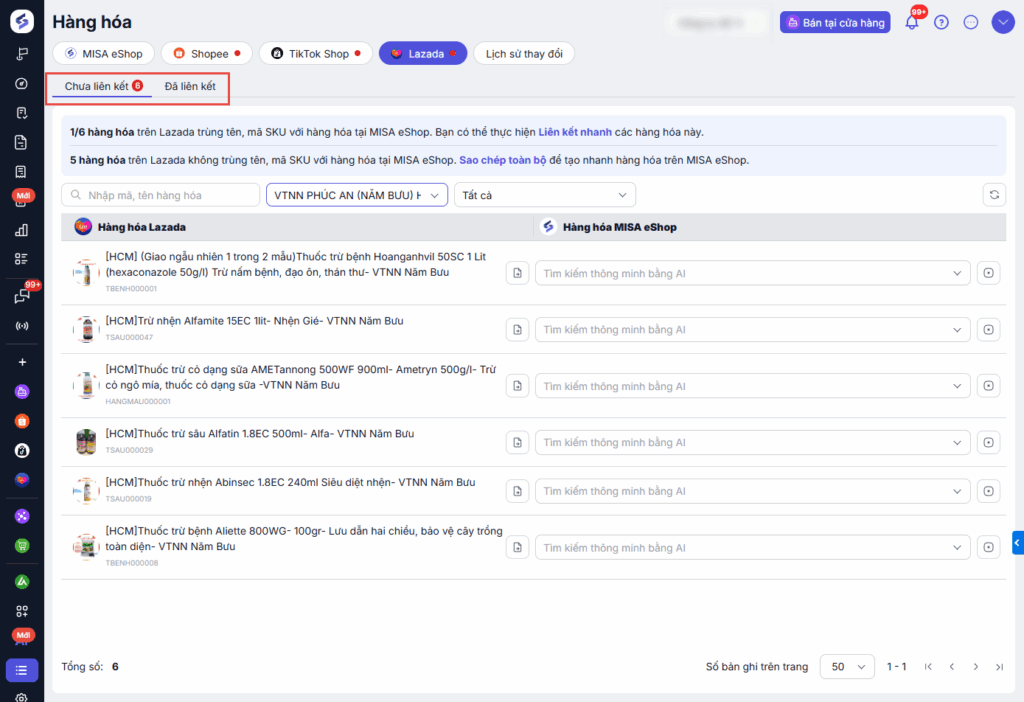This screenshot has width=1024, height=702.
Task: Switch to the TikTok Shop tab
Action: 315,54
